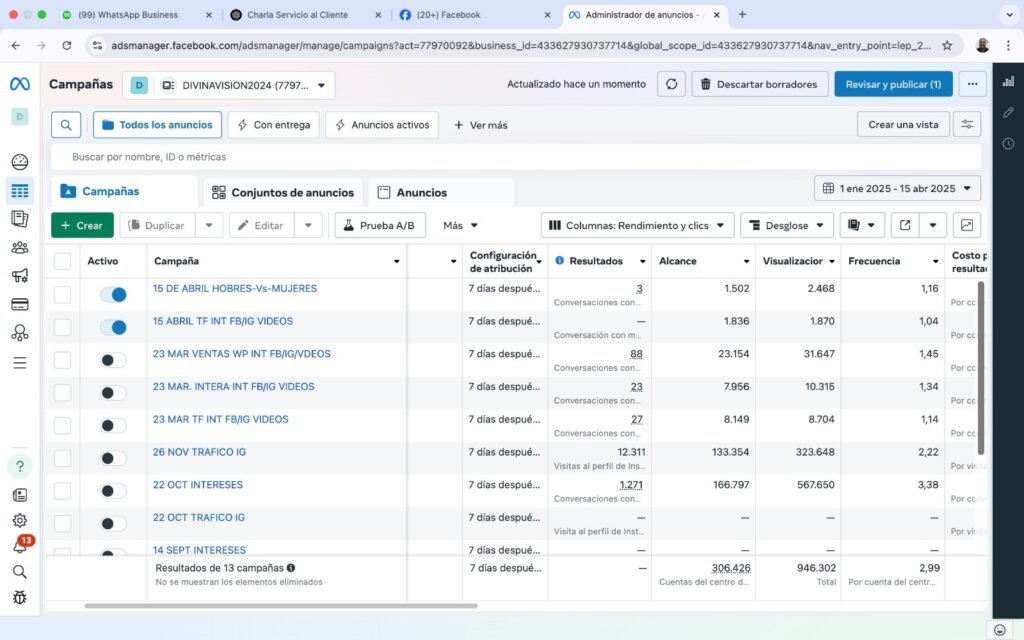Click the reports icon button near Desglose
The image size is (1024, 640).
pos(862,225)
